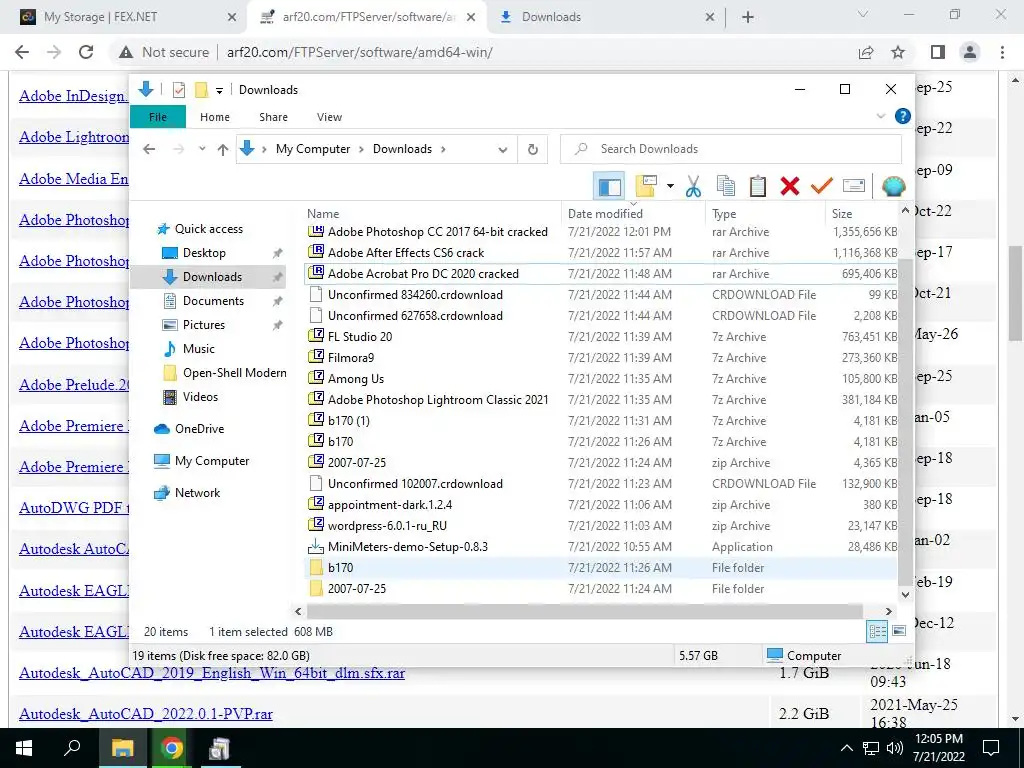
Task: Click the orange checkmark Properties icon
Action: (x=822, y=187)
